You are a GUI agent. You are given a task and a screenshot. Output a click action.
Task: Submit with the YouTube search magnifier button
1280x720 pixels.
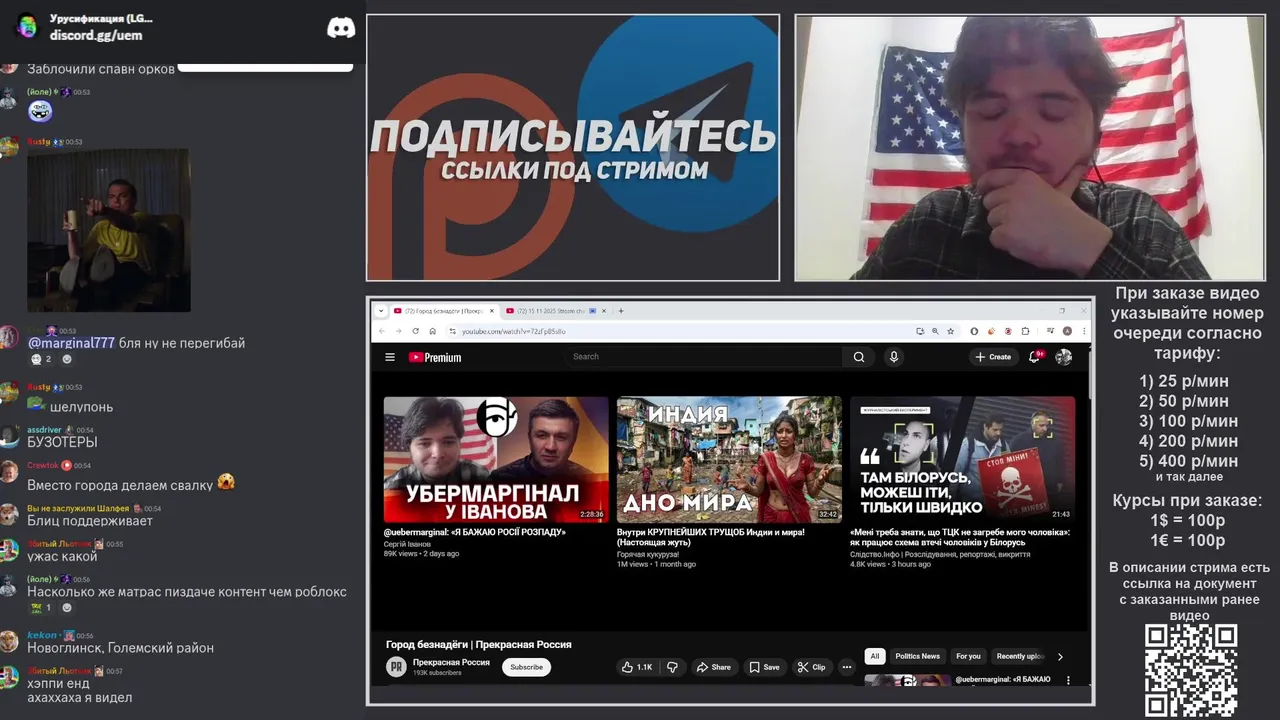coord(859,357)
